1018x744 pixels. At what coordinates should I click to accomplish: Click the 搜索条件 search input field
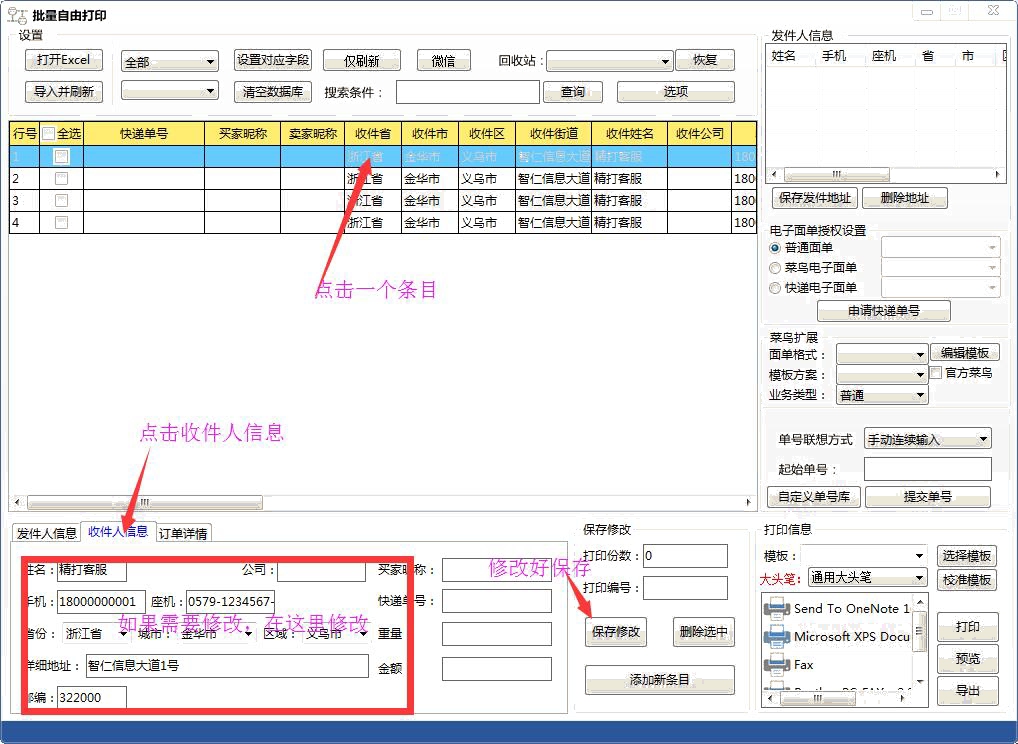pyautogui.click(x=467, y=91)
